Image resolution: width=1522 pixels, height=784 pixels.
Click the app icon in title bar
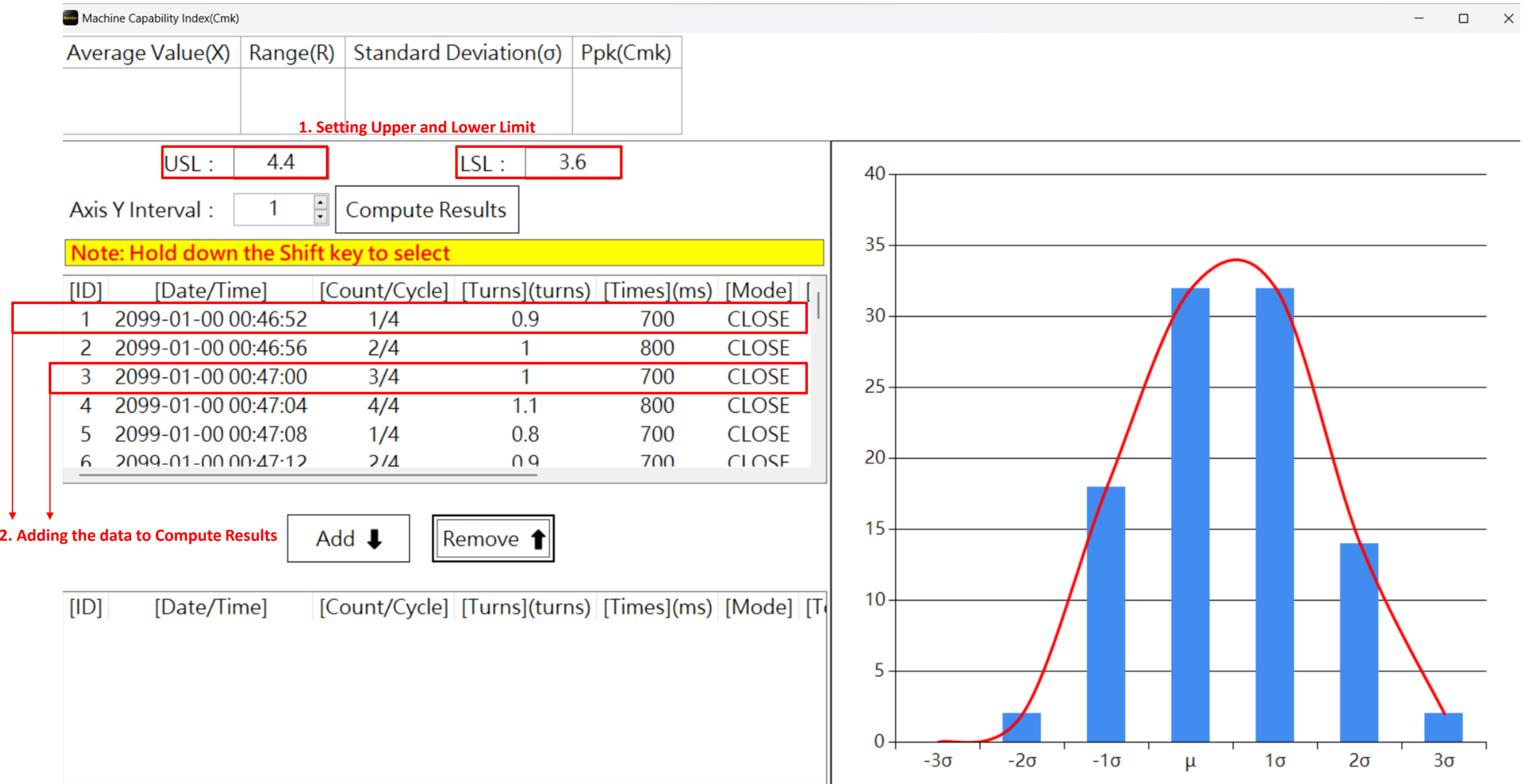[71, 18]
